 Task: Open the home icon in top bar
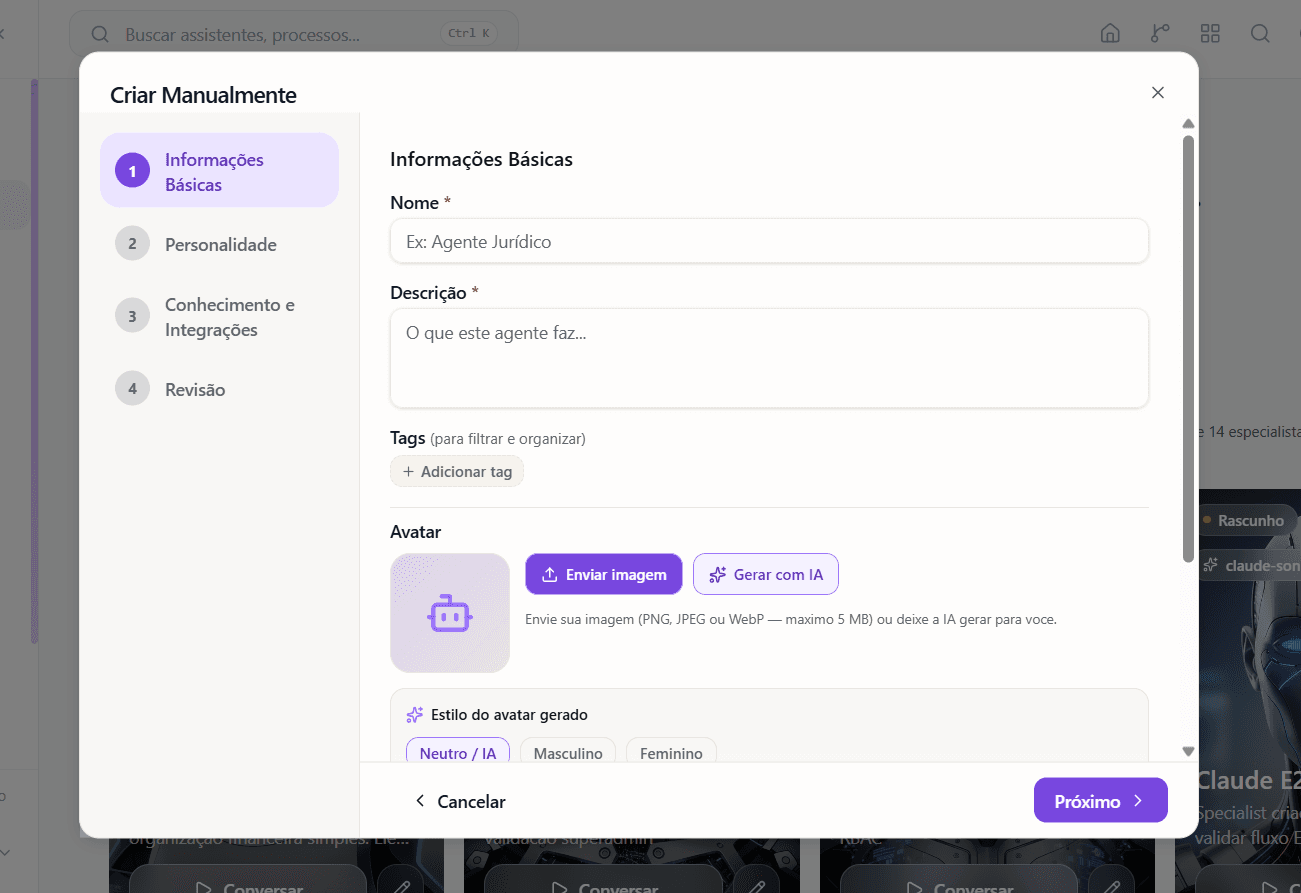point(1110,33)
